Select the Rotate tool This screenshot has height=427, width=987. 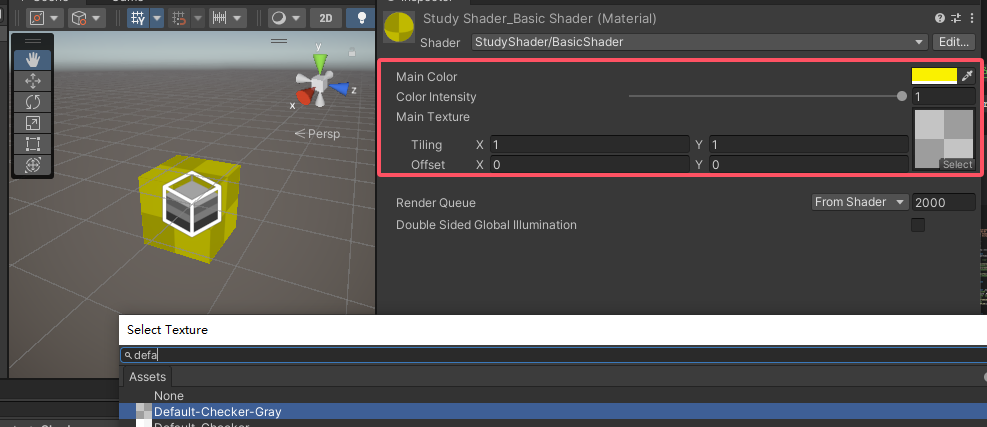32,101
